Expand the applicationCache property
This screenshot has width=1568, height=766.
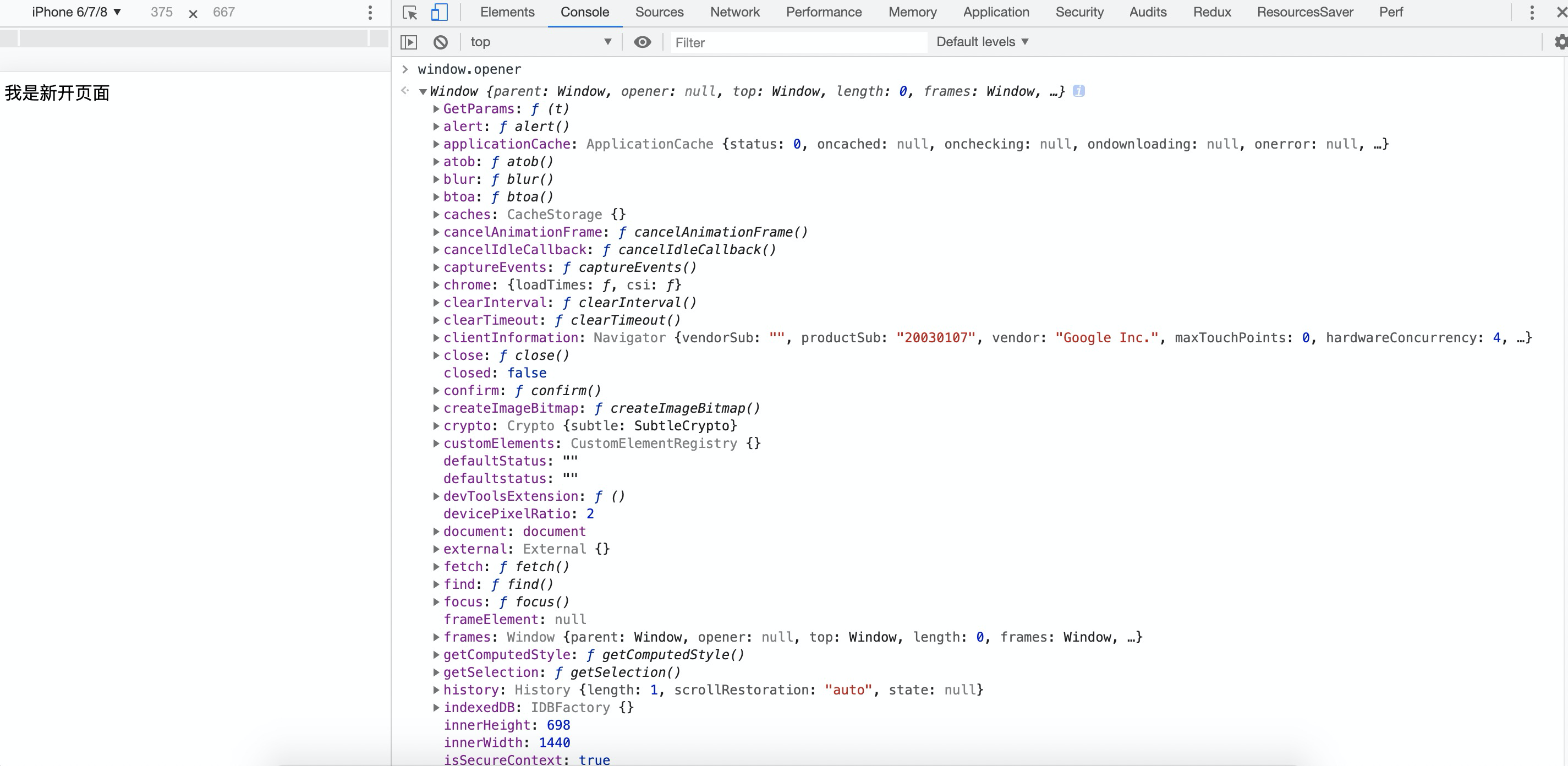click(x=436, y=144)
